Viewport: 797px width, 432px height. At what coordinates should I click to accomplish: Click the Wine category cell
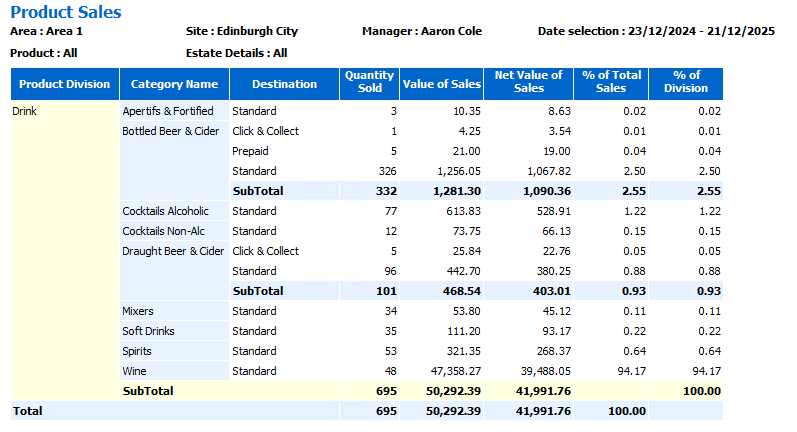click(x=134, y=371)
